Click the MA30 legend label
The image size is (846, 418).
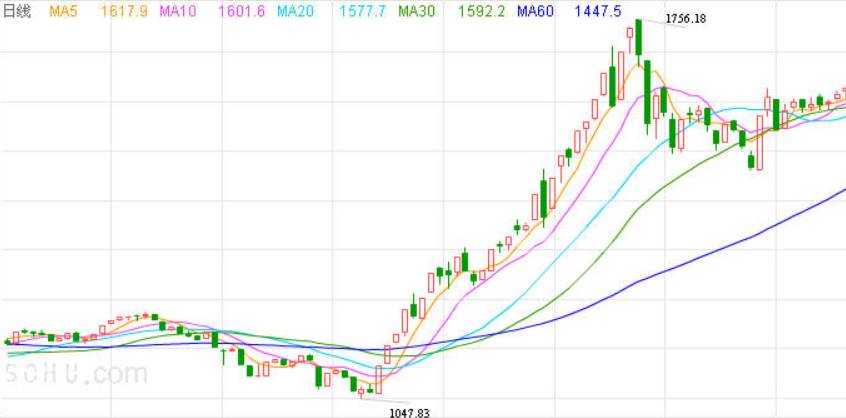pyautogui.click(x=418, y=11)
